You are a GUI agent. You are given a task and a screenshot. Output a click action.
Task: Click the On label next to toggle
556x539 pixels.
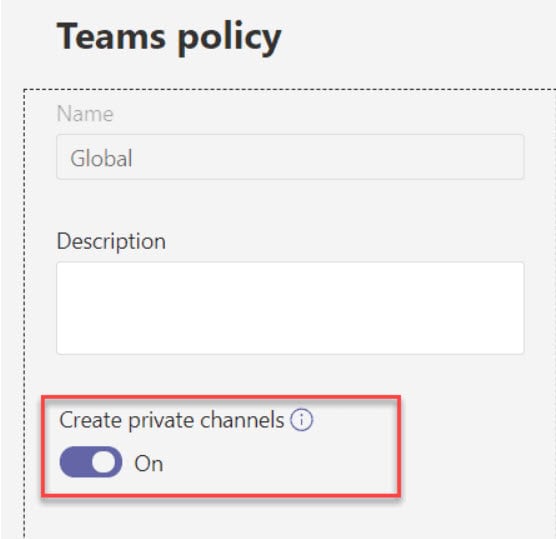149,463
